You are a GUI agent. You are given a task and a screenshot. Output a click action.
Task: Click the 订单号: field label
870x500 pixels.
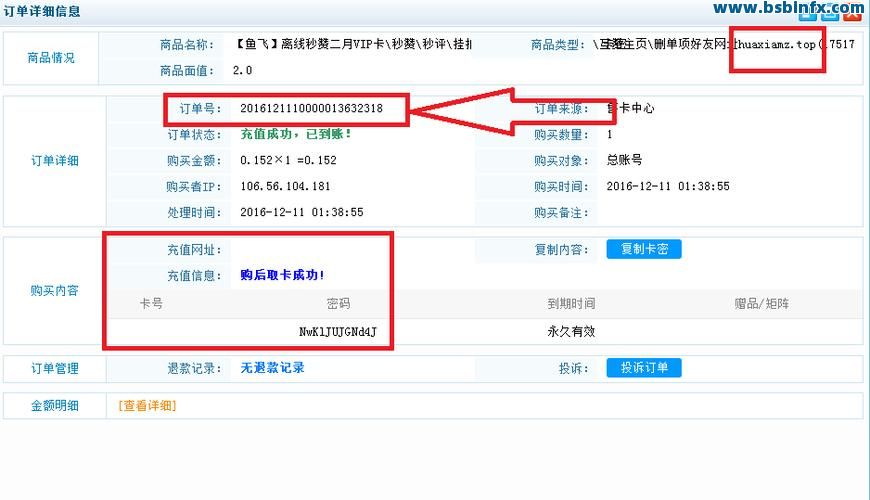(200, 108)
